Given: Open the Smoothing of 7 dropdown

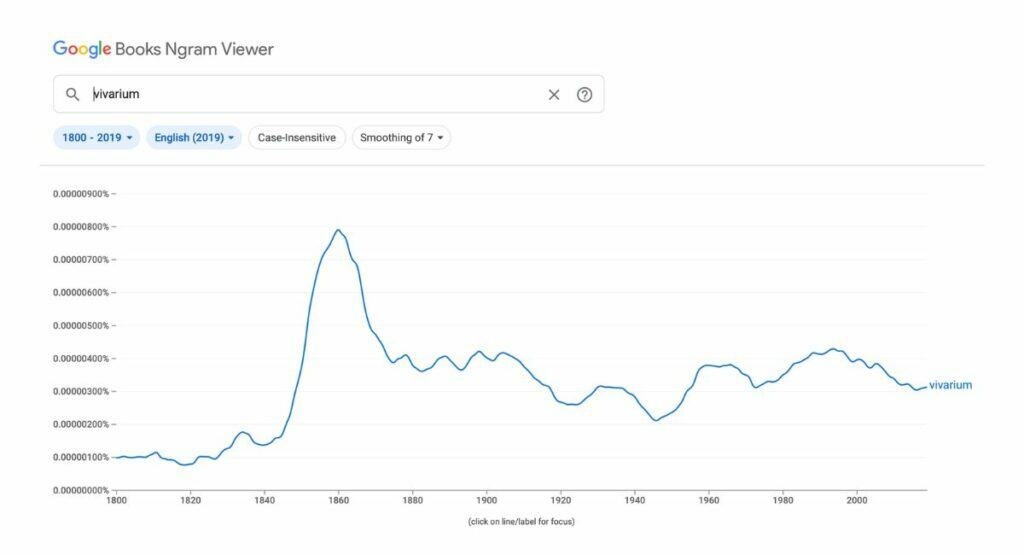Looking at the screenshot, I should [401, 138].
